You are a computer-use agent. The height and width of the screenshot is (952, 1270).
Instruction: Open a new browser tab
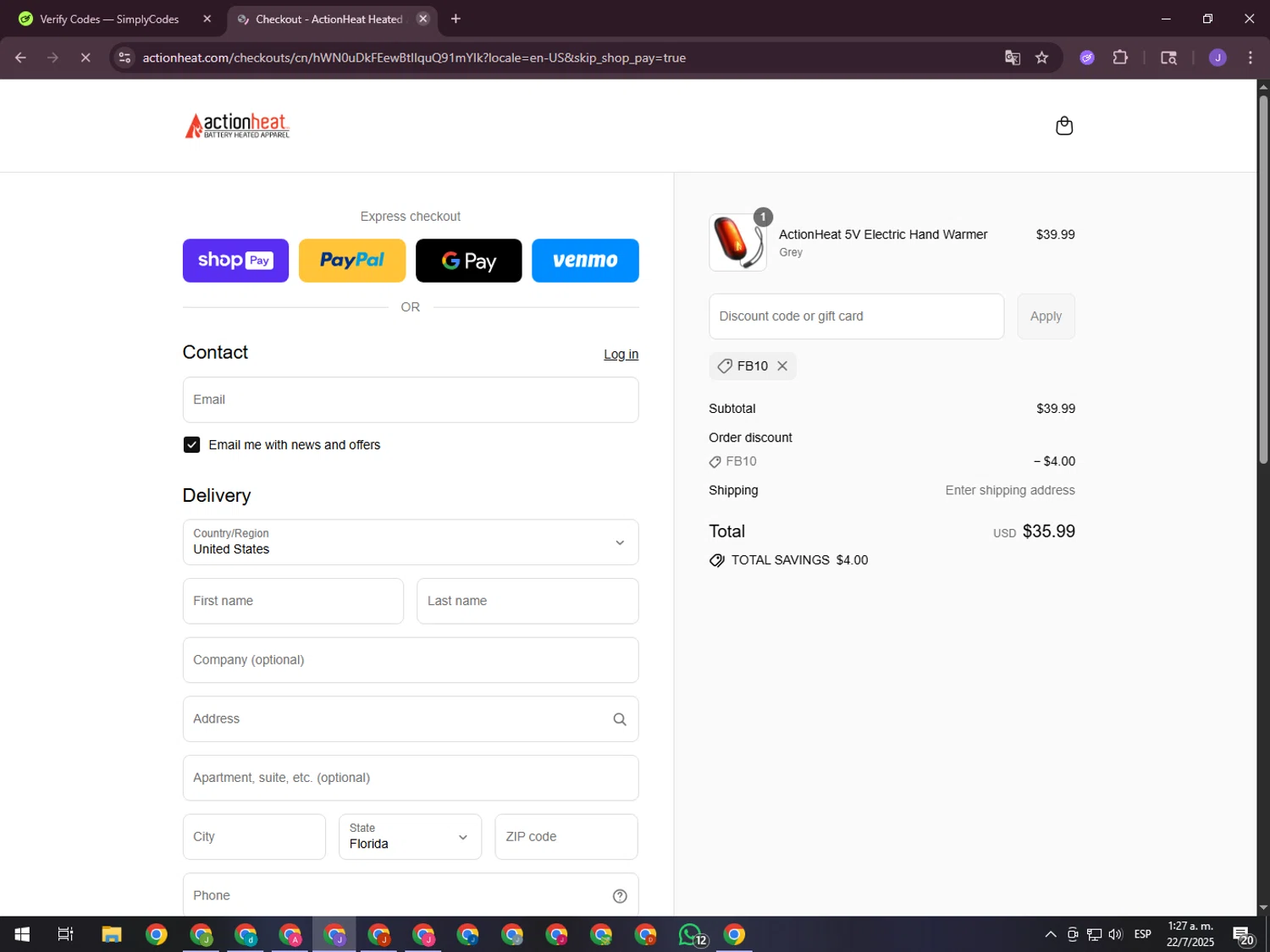click(x=456, y=19)
